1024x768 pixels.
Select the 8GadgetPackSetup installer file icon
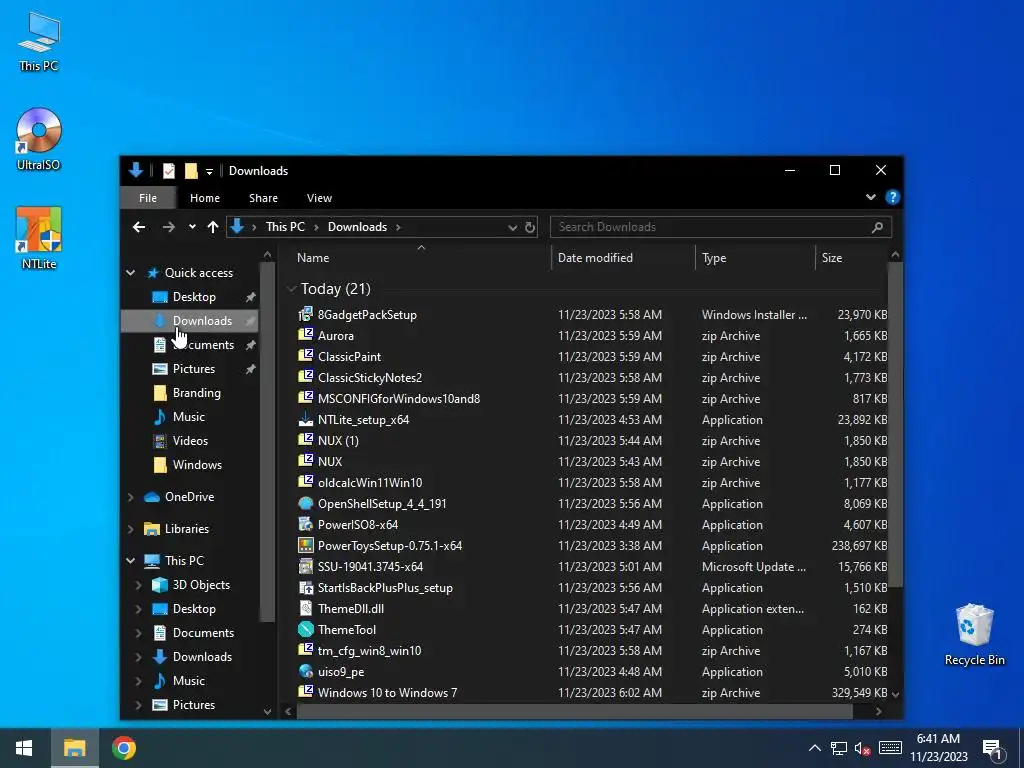tap(306, 314)
